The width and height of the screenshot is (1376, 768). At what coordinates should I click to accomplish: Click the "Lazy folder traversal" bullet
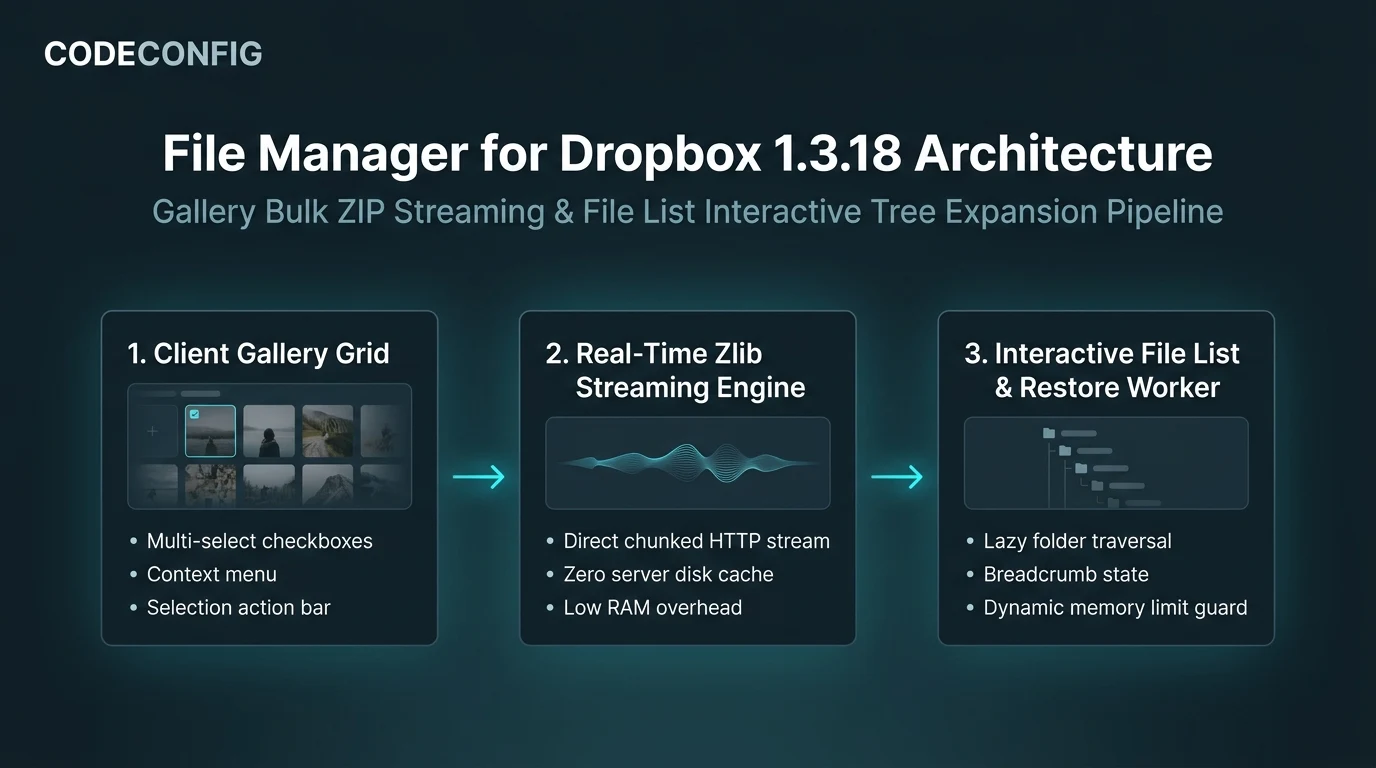coord(1078,541)
